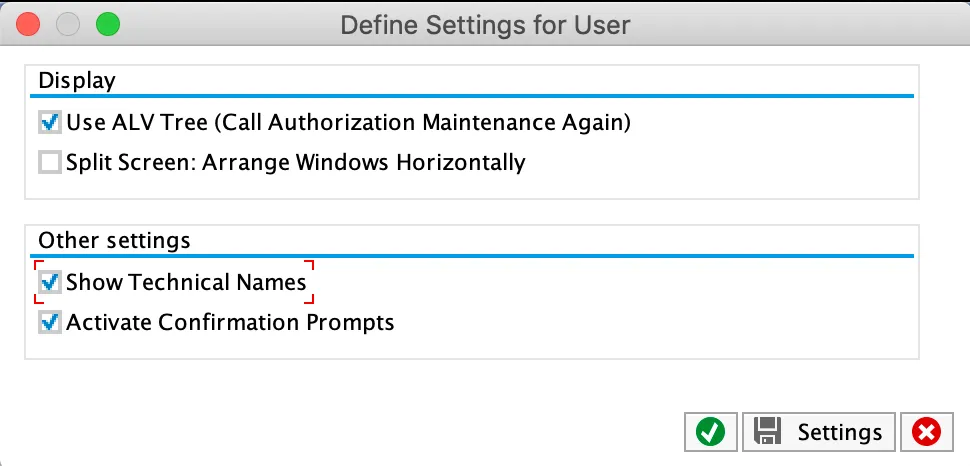Click the "Show Technical Names" label text
Image resolution: width=970 pixels, height=466 pixels.
186,282
